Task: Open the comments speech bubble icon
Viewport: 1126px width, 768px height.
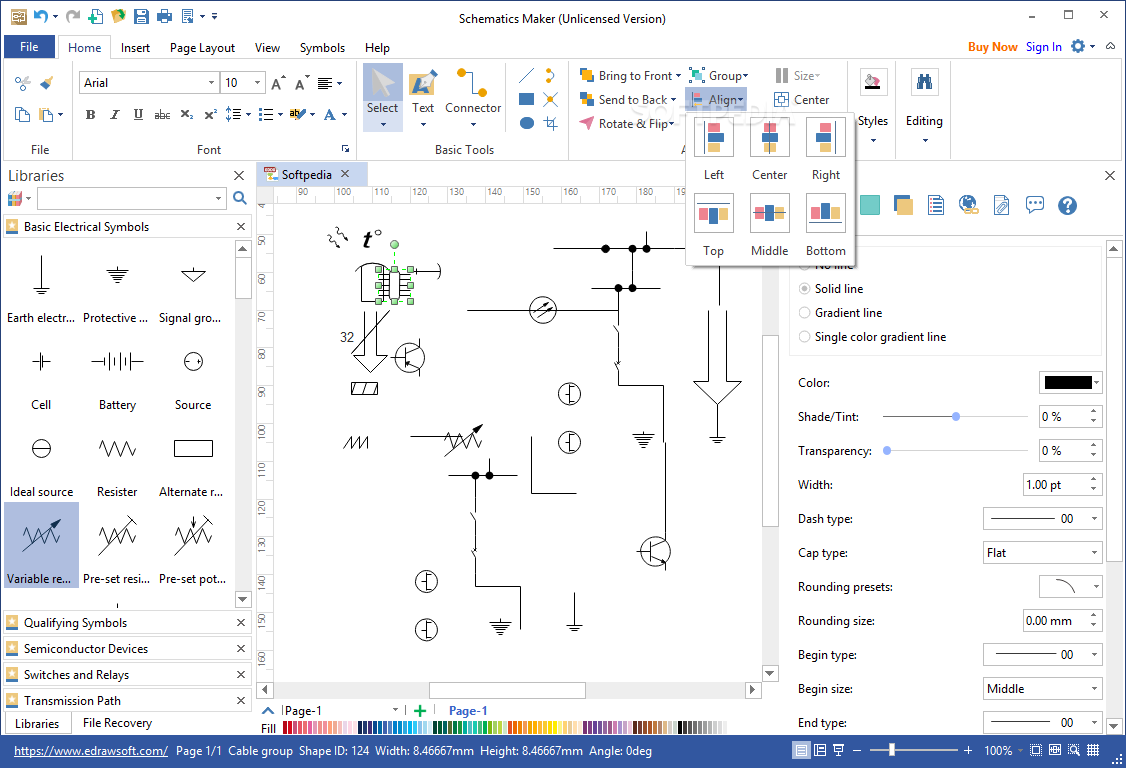Action: pyautogui.click(x=1034, y=205)
